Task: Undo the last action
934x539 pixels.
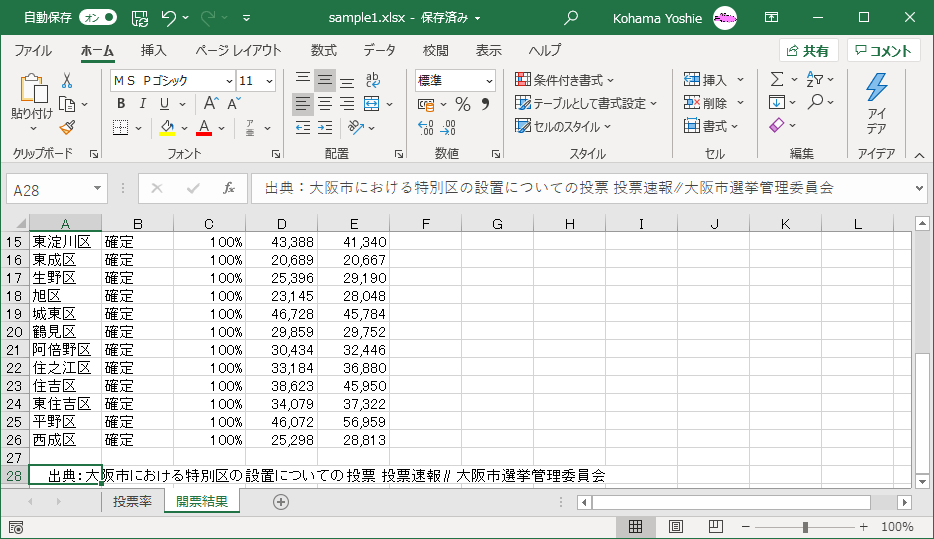Action: click(169, 18)
